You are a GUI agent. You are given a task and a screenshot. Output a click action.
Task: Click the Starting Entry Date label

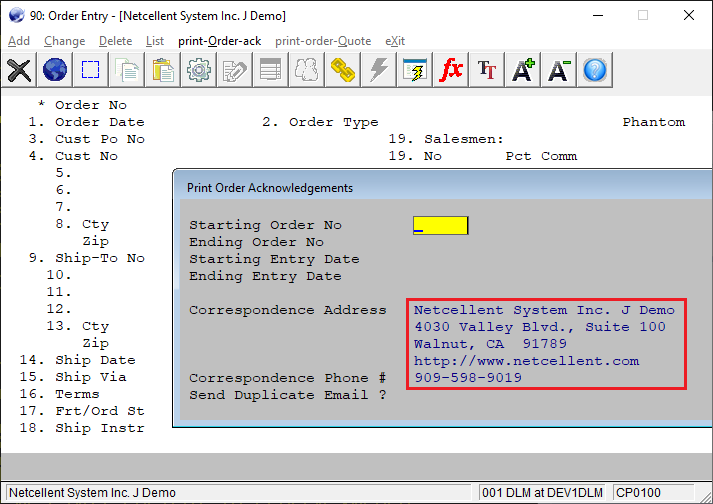[274, 259]
